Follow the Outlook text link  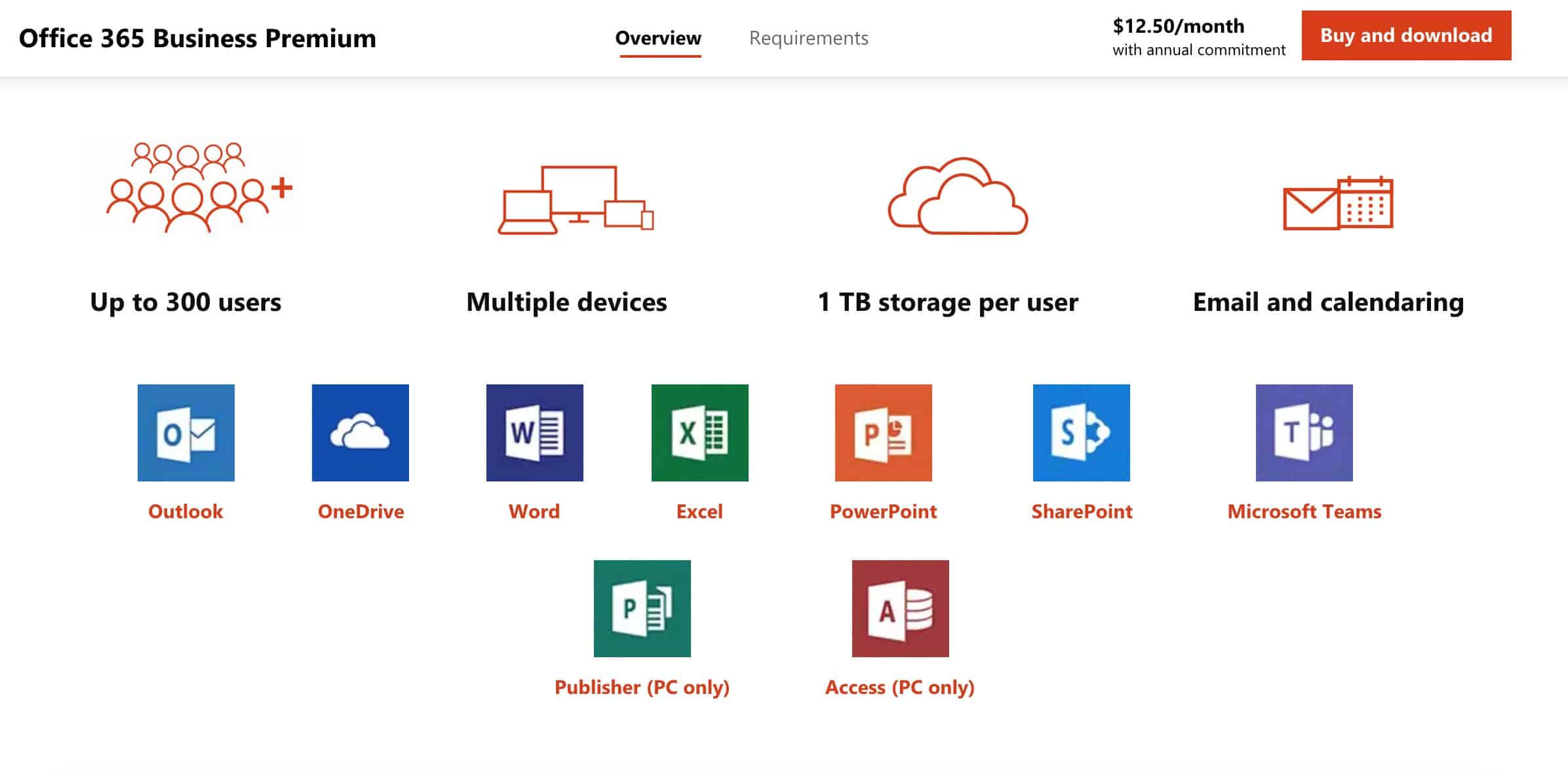186,511
